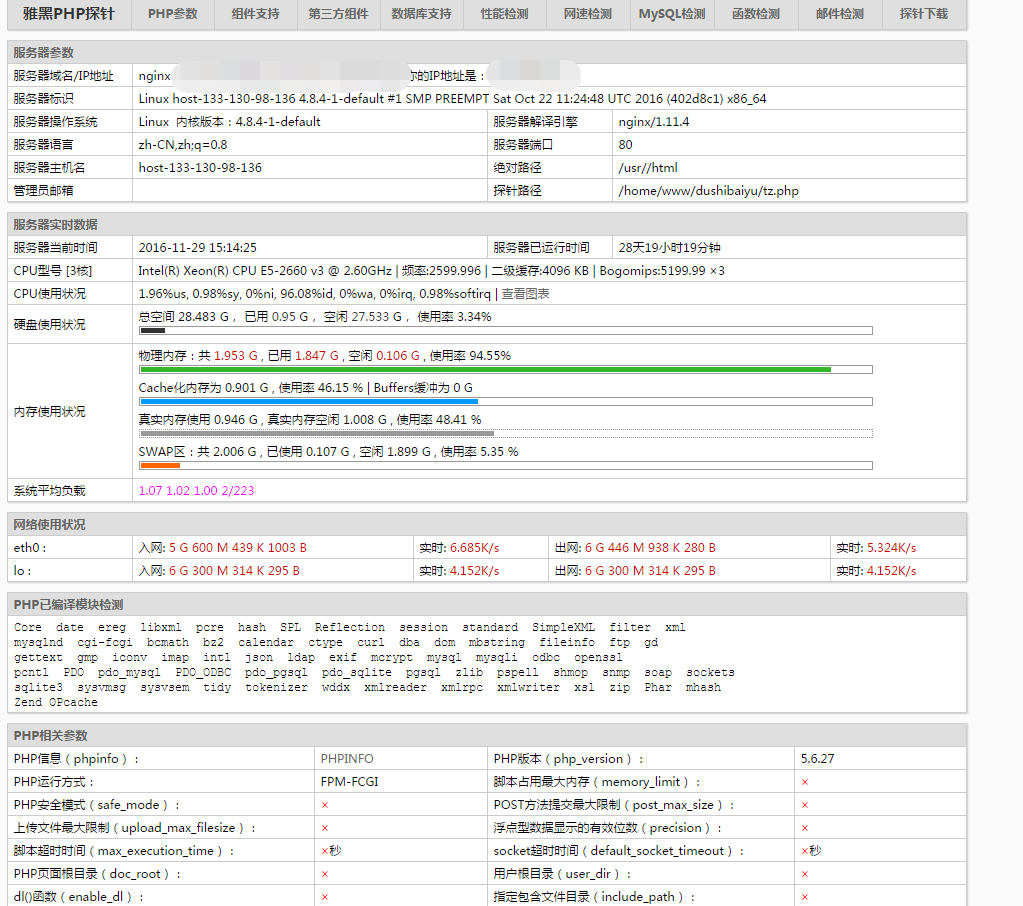Click the nginx/1.11.4 engine value
Viewport: 1023px width, 906px height.
point(654,122)
